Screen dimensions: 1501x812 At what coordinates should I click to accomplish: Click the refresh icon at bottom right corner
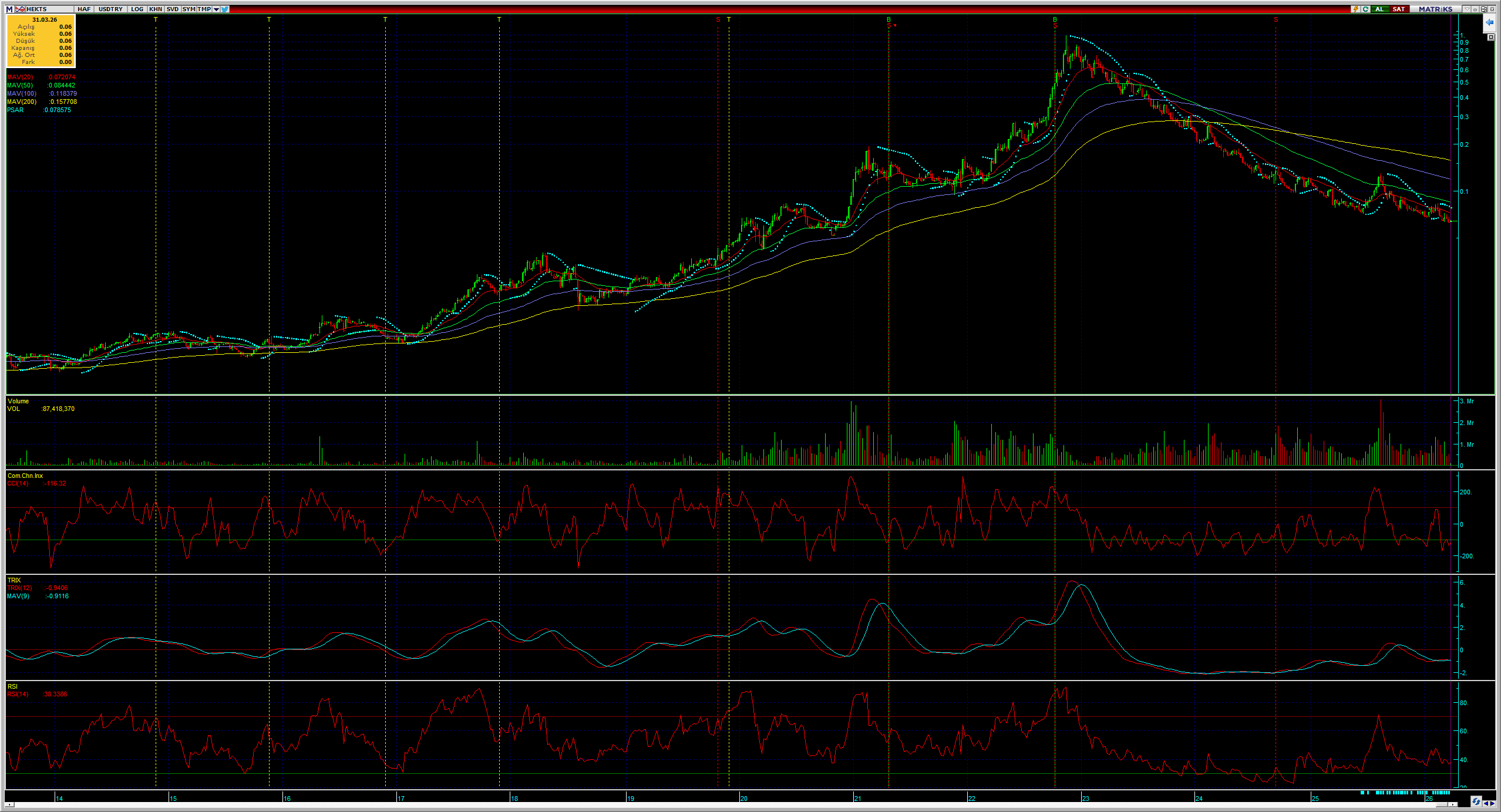click(1476, 801)
